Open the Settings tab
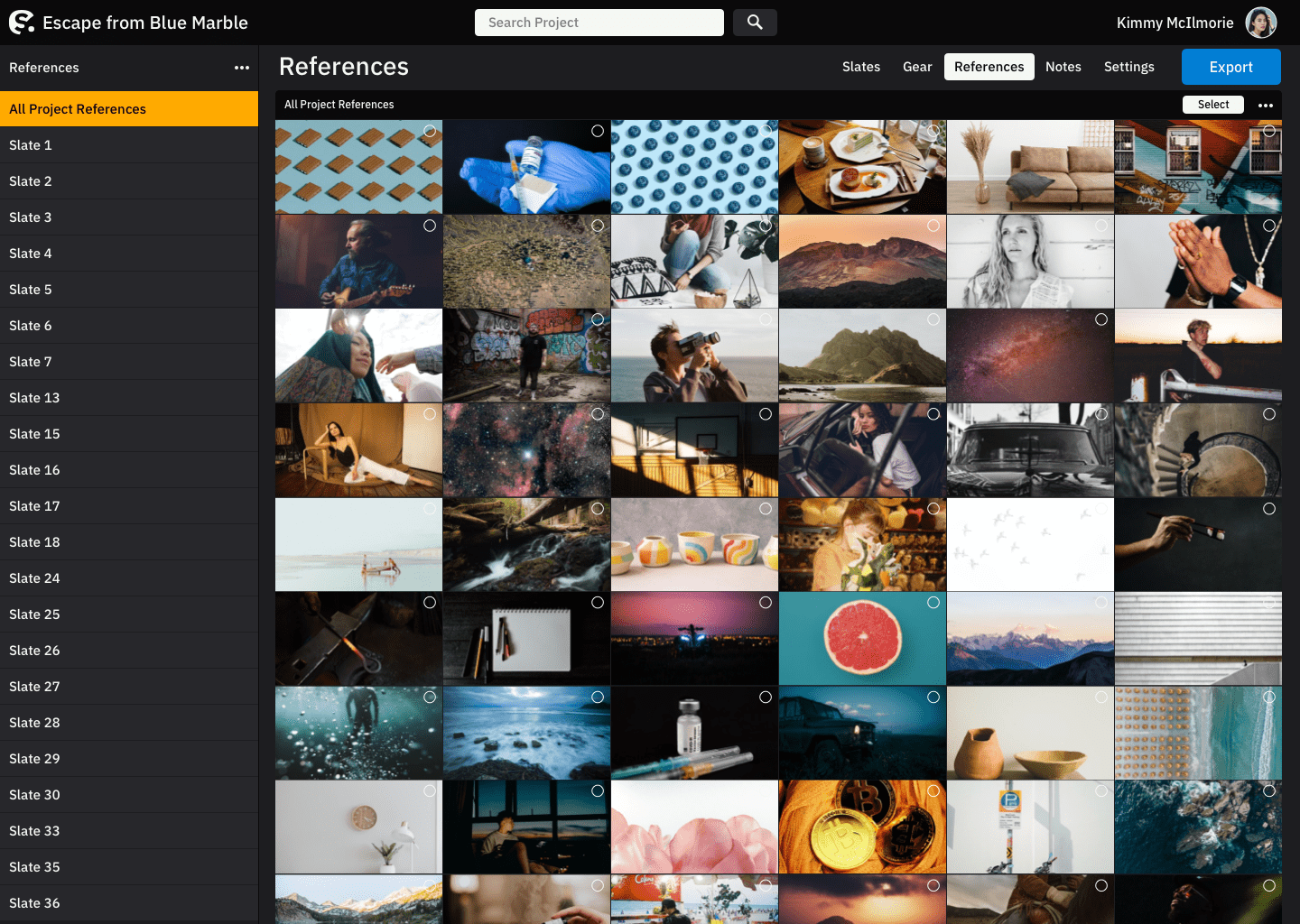 (x=1128, y=67)
